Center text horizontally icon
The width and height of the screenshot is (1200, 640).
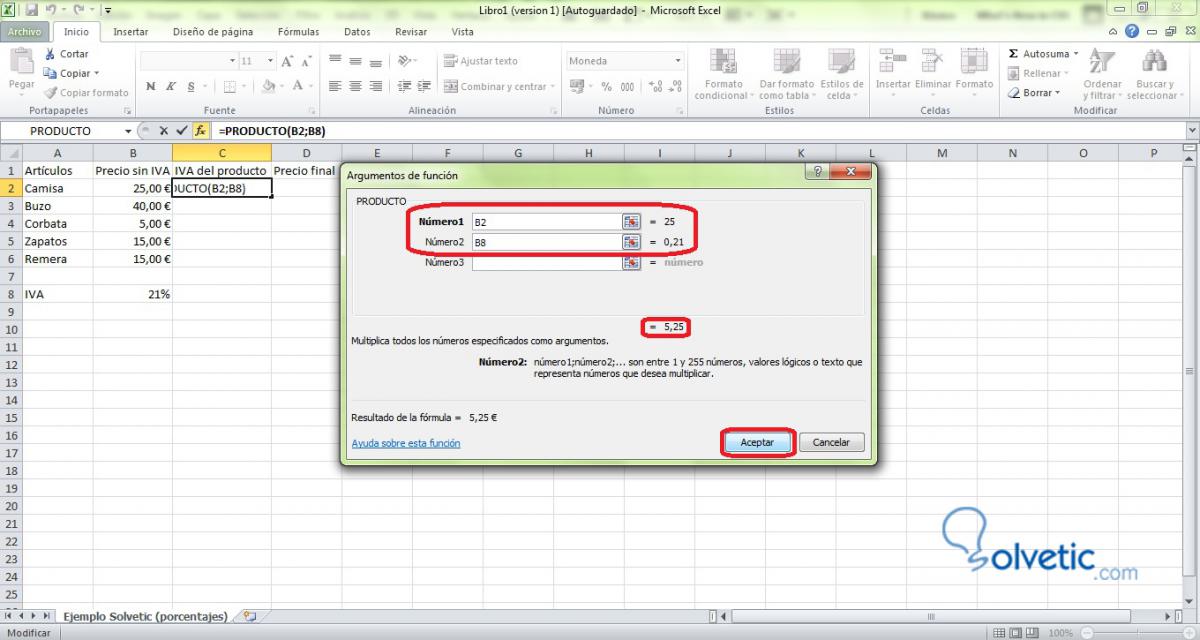(355, 87)
